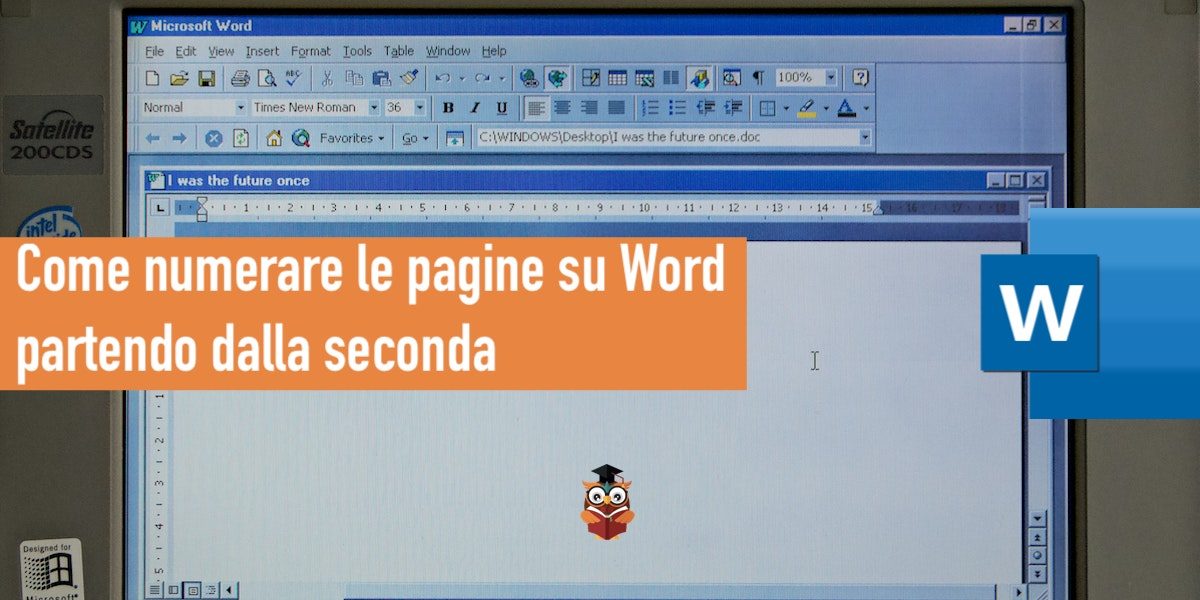The image size is (1200, 600).
Task: Open the 100% zoom dropdown
Action: 831,77
